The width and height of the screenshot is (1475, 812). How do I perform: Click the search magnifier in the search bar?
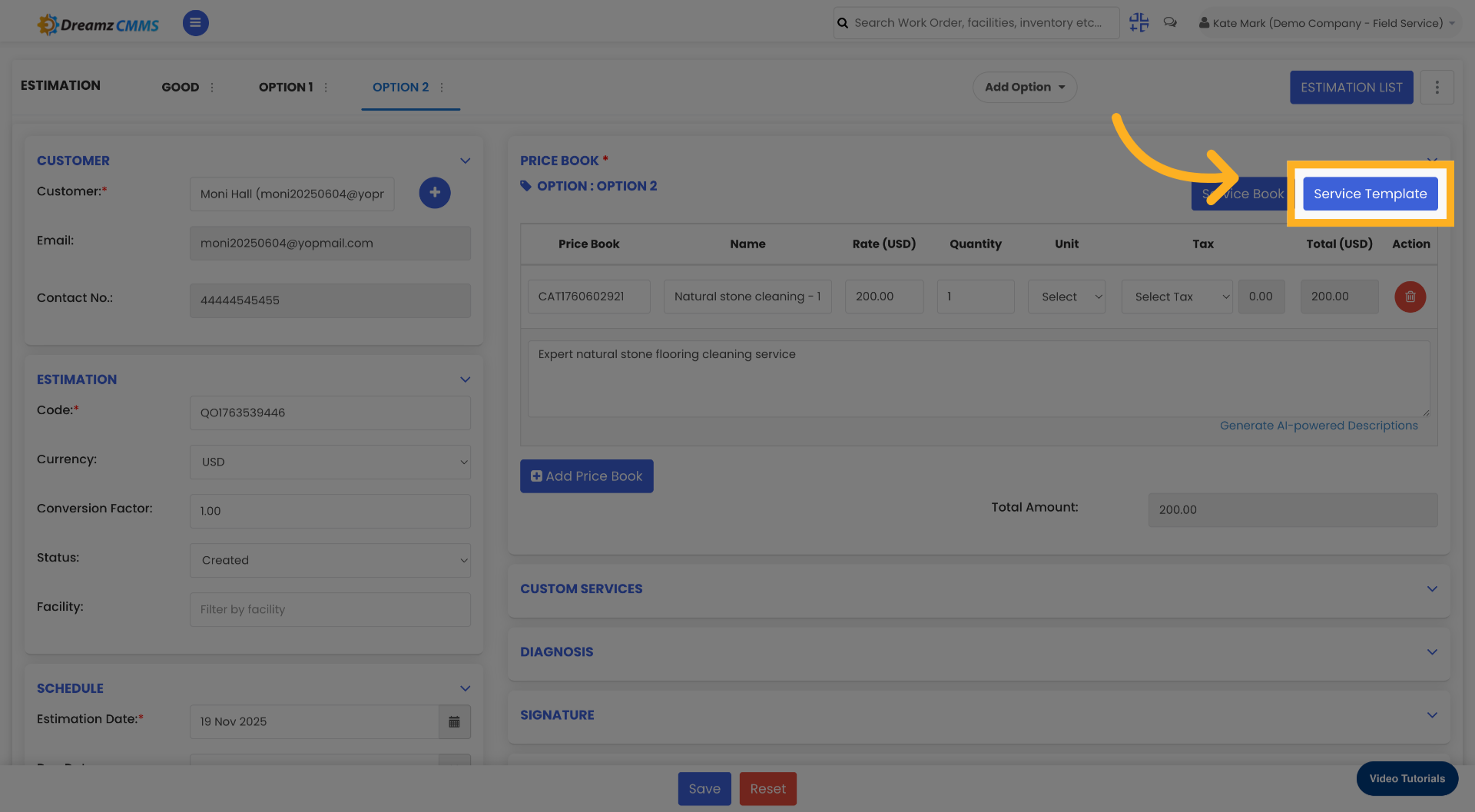tap(842, 22)
